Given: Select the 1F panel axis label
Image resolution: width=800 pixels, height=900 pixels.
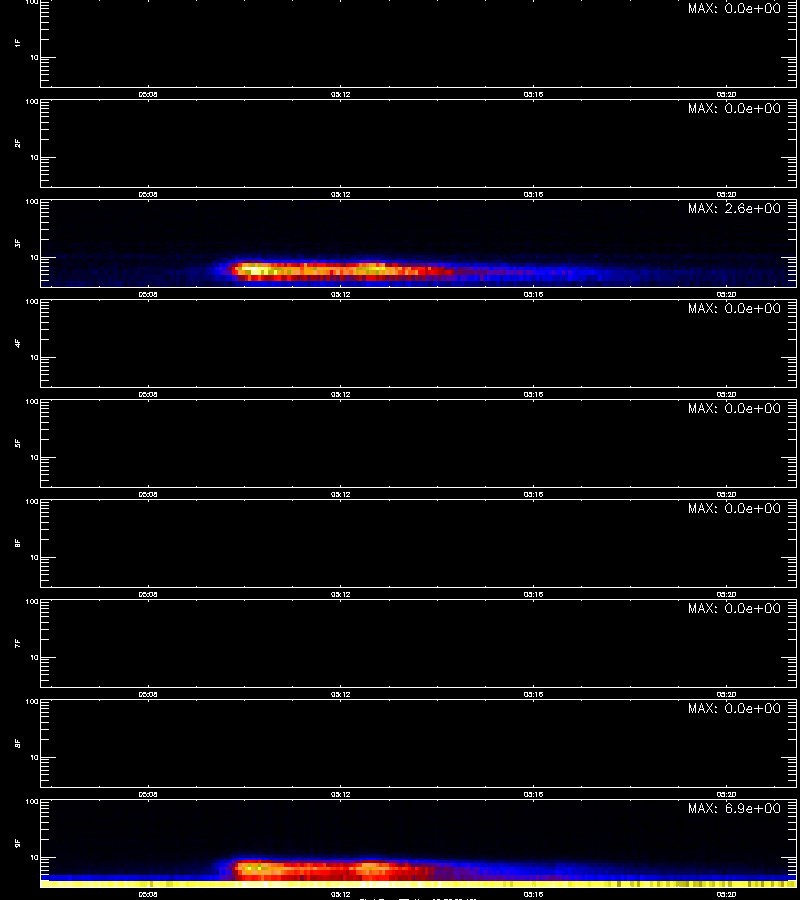Looking at the screenshot, I should coord(18,43).
